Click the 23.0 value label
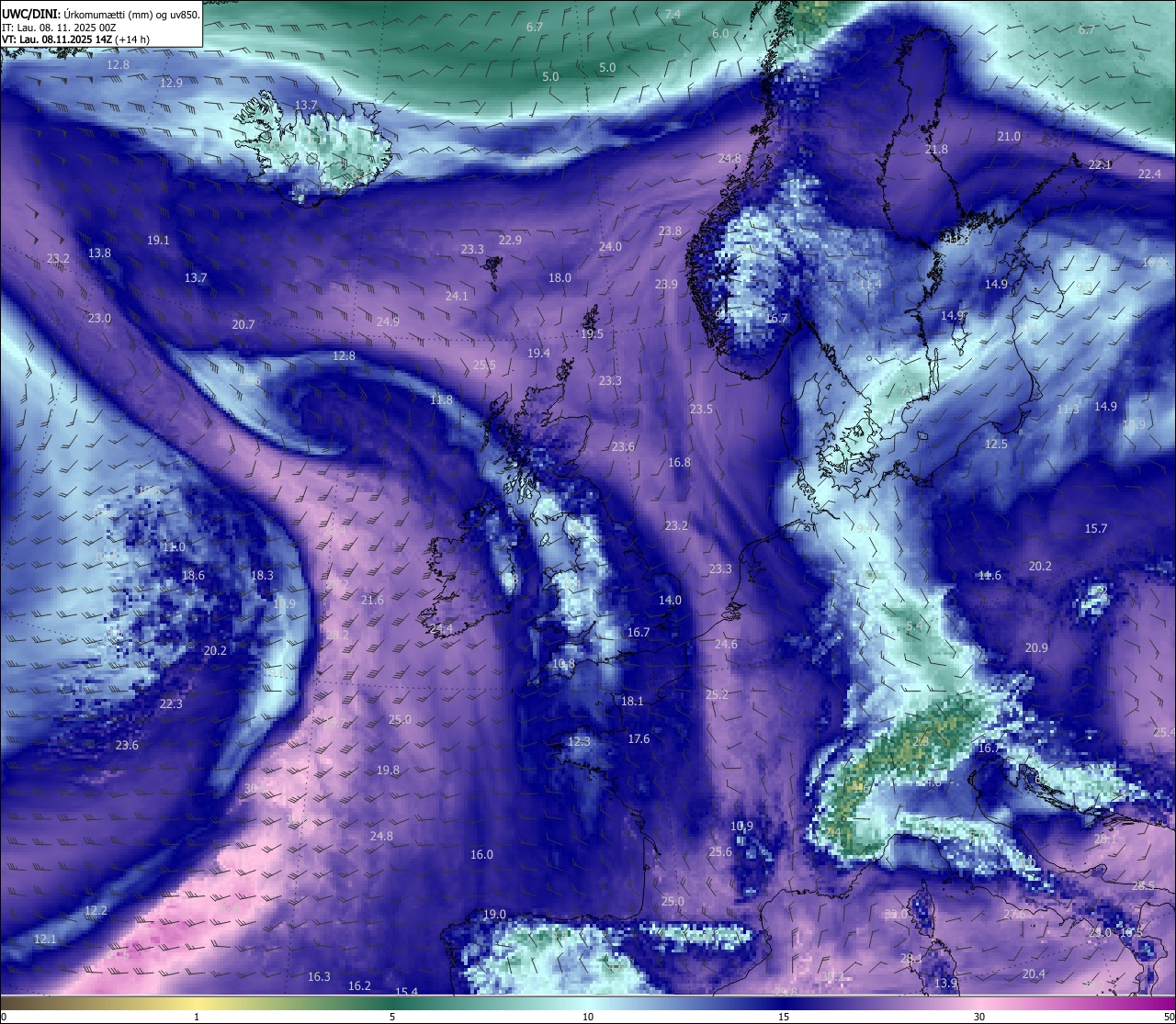 [x=99, y=319]
